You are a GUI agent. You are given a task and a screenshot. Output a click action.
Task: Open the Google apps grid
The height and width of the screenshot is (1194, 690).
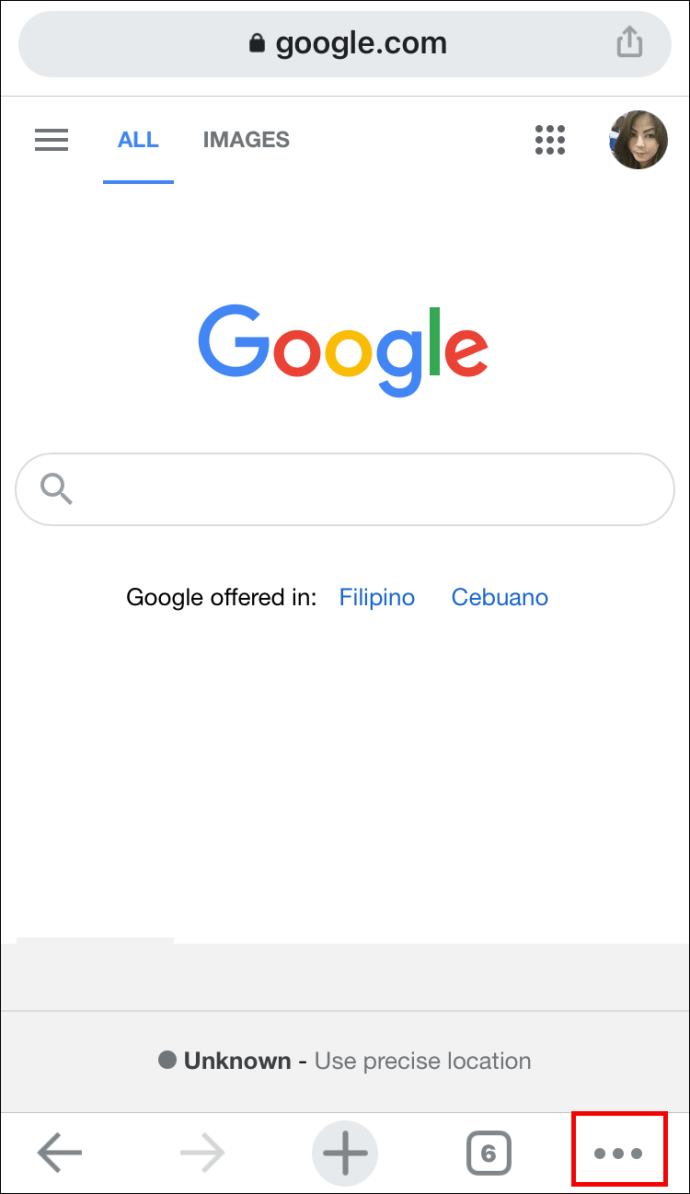coord(550,140)
